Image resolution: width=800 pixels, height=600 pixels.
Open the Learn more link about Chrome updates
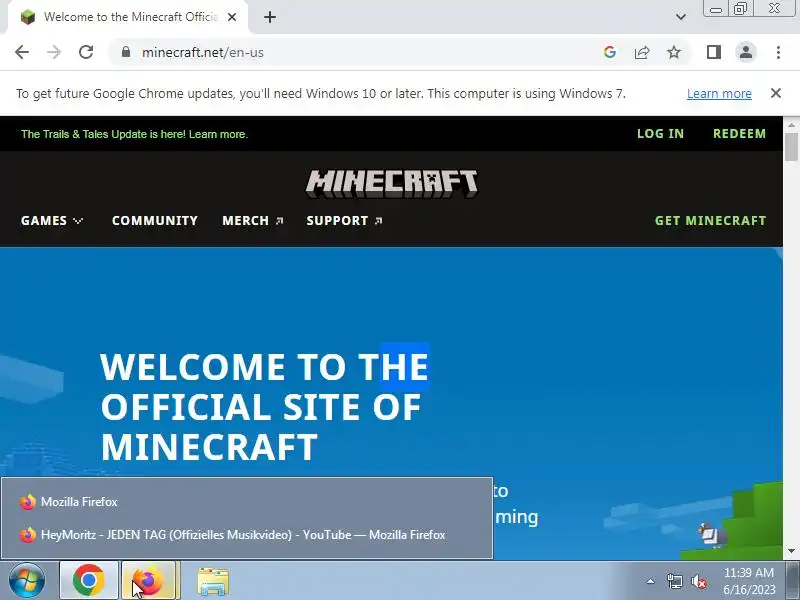point(719,93)
